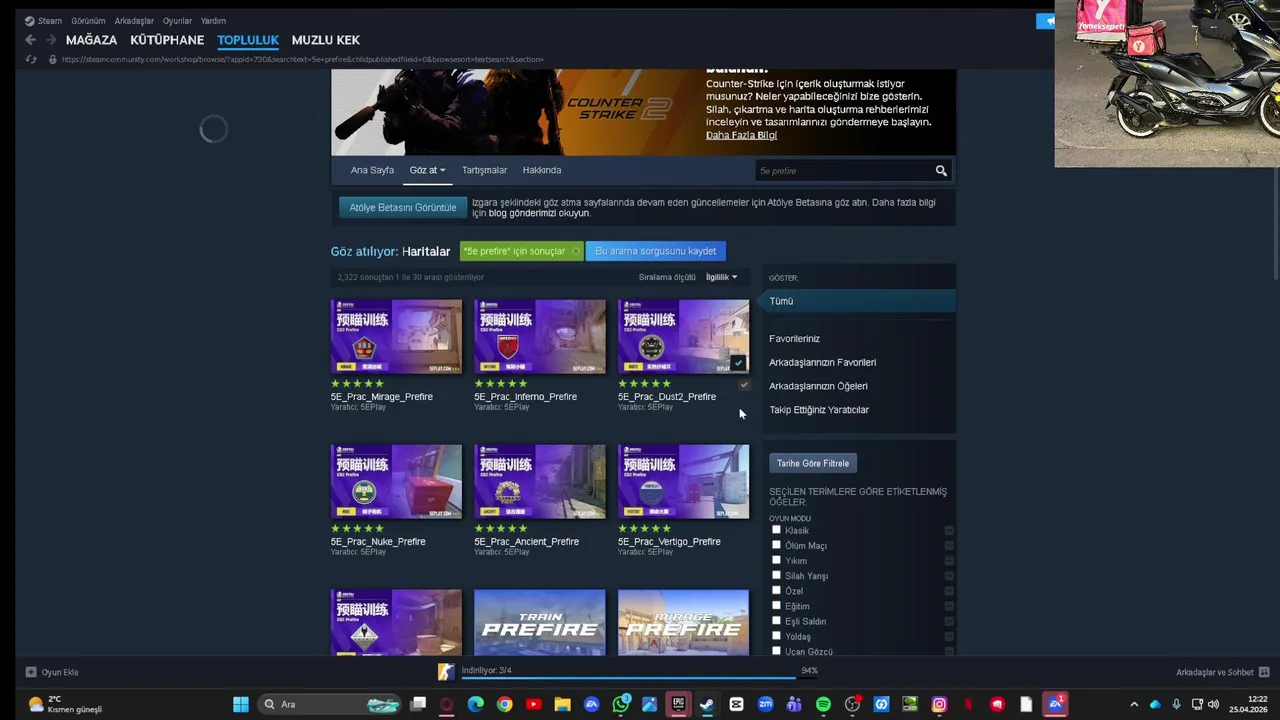
Task: Check the Klasik game mode checkbox
Action: [x=776, y=530]
